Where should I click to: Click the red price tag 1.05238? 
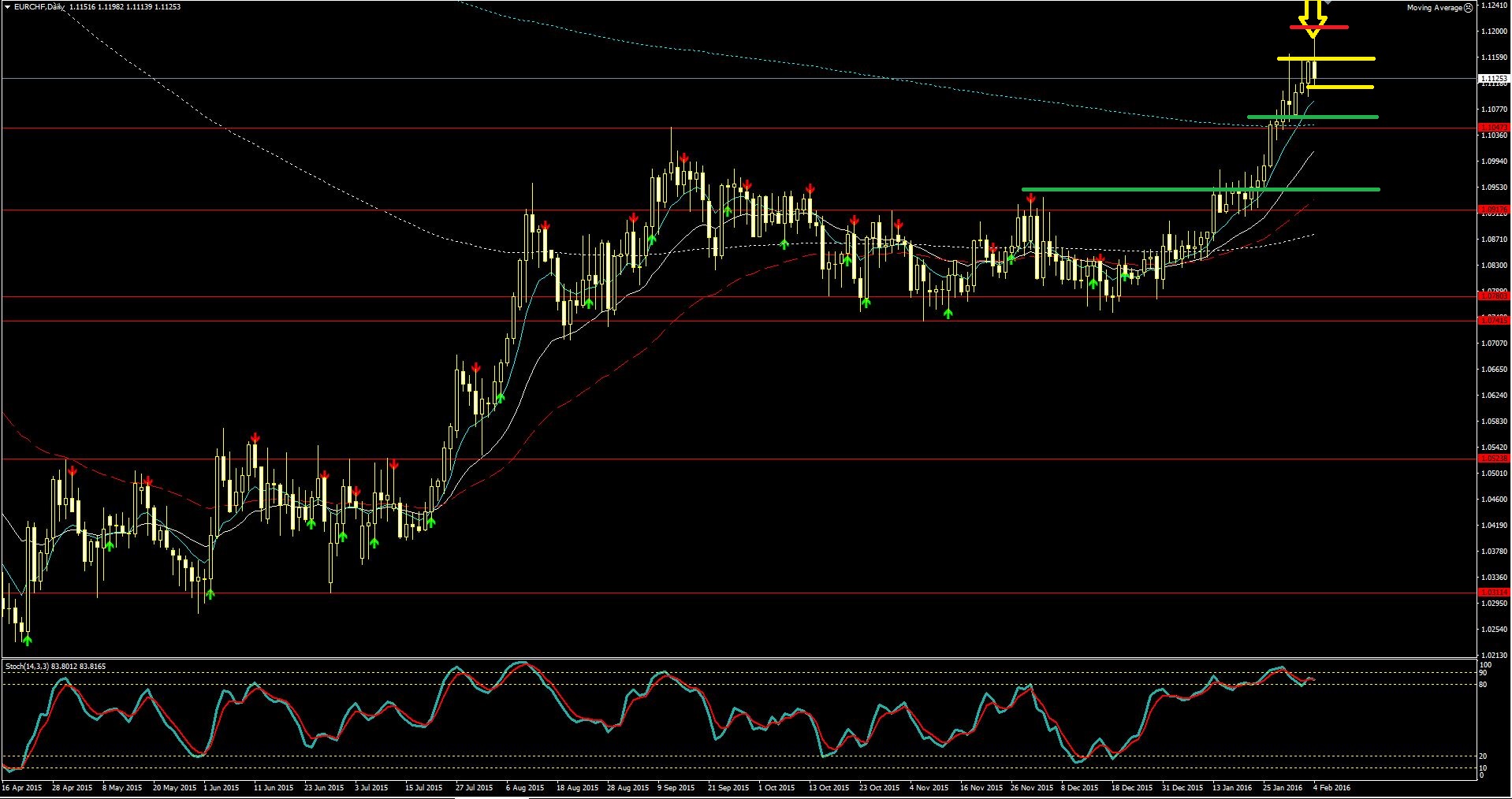pyautogui.click(x=1494, y=459)
